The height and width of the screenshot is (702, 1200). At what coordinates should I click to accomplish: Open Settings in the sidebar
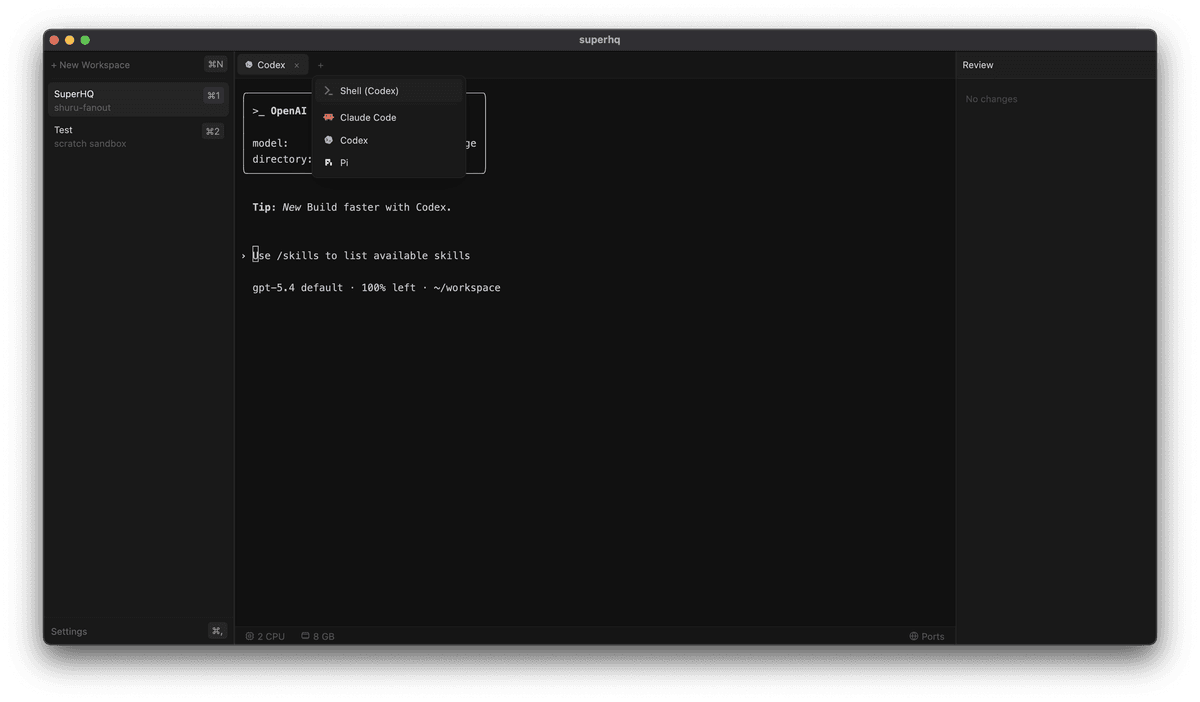[69, 632]
